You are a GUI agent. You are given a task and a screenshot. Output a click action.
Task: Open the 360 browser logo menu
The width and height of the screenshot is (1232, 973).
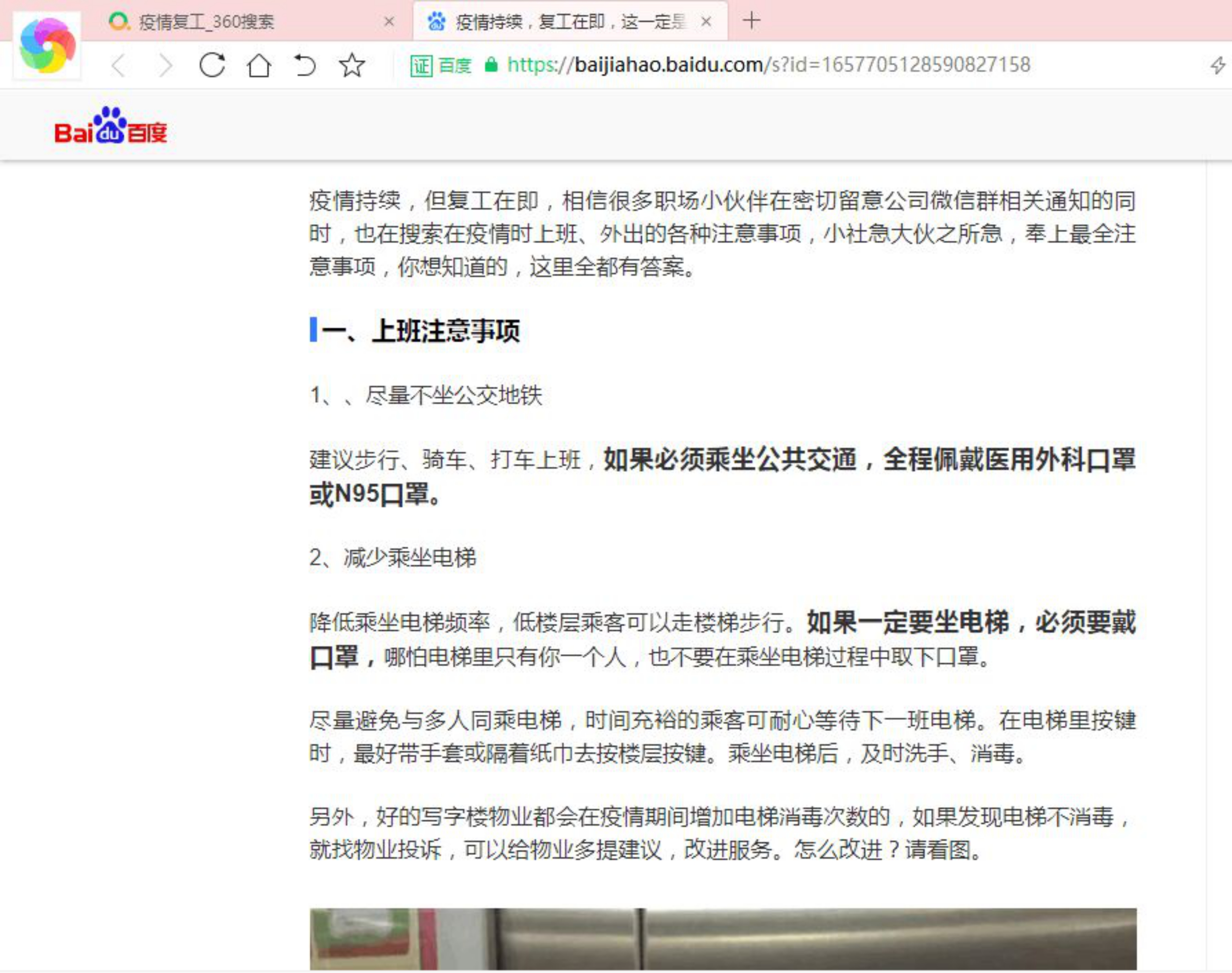[47, 45]
